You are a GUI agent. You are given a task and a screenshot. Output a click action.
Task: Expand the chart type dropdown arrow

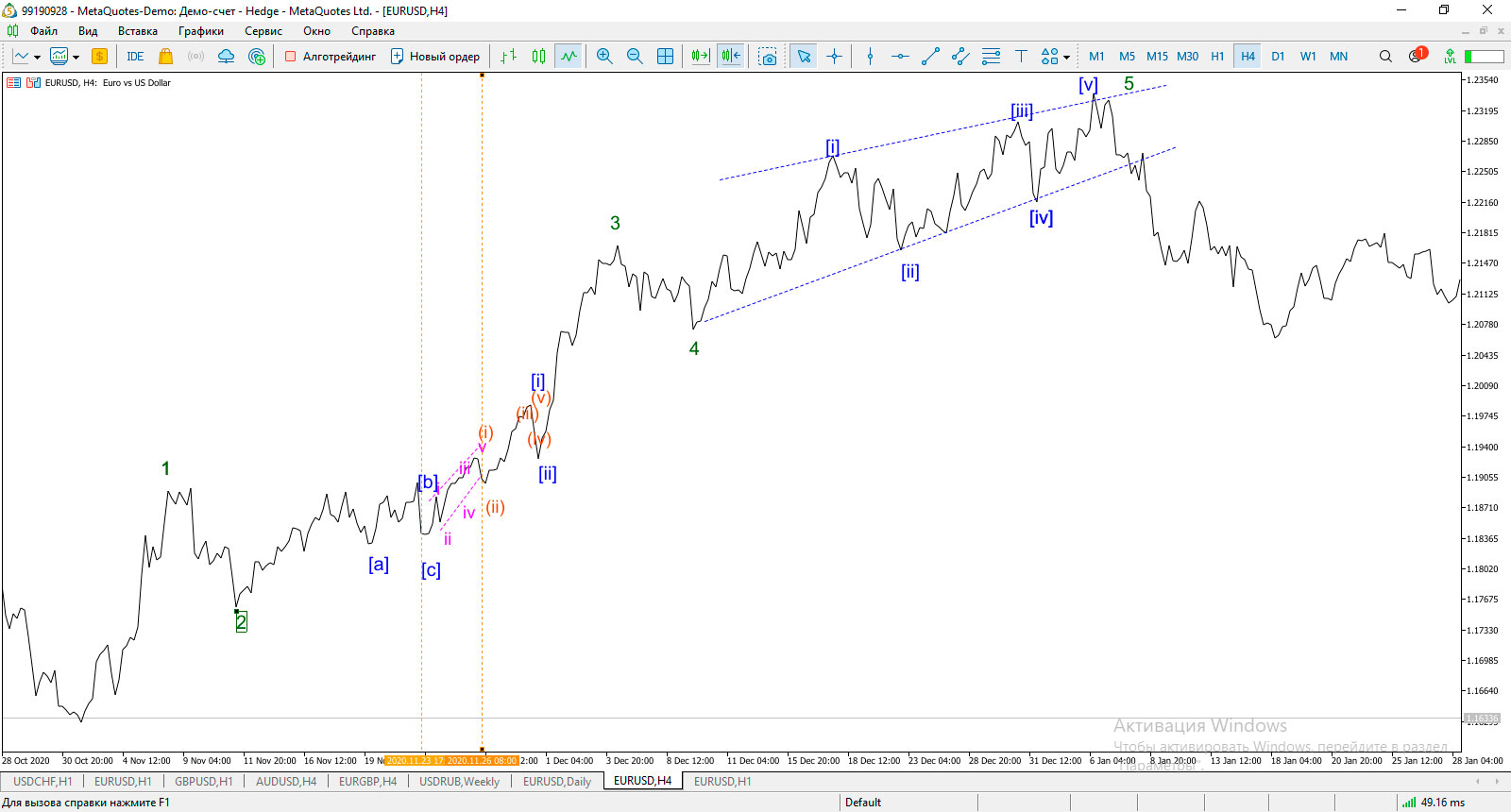click(37, 58)
